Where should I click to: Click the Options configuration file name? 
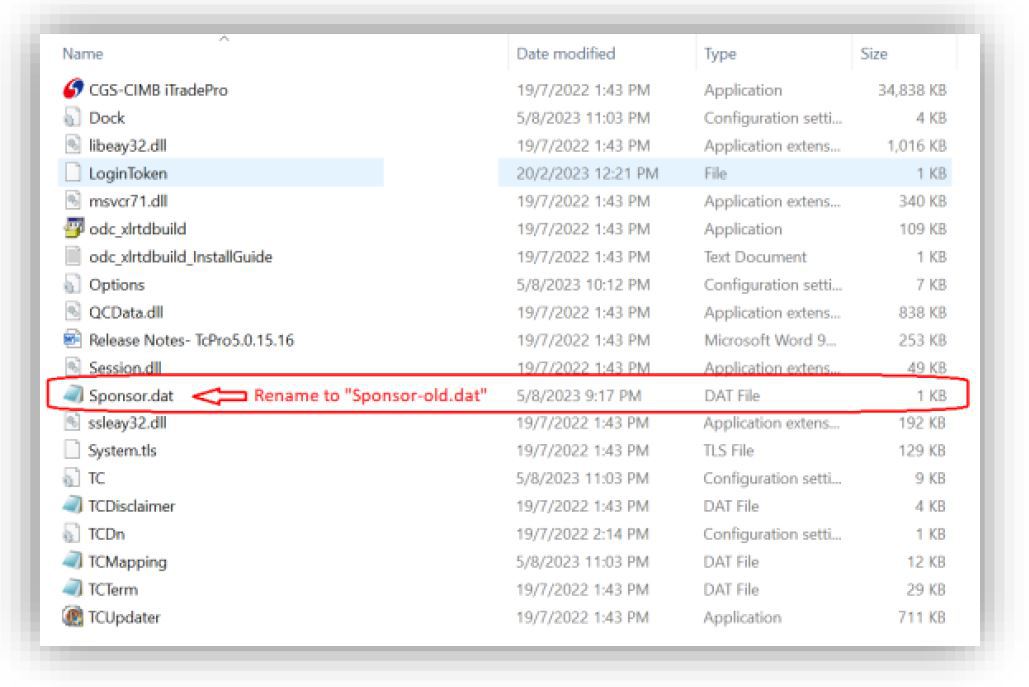pyautogui.click(x=116, y=285)
